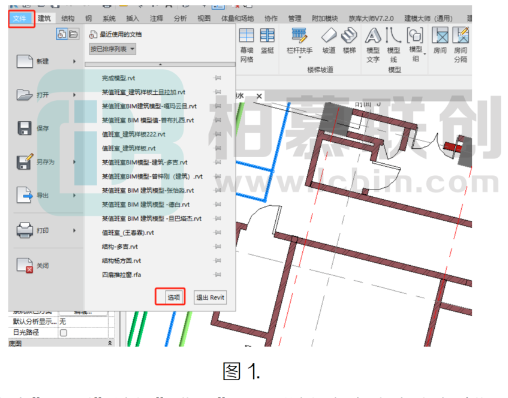Screen dimensions: 508x398
Task: Open recent file 结构-多吉.rvt
Action: pyautogui.click(x=120, y=246)
